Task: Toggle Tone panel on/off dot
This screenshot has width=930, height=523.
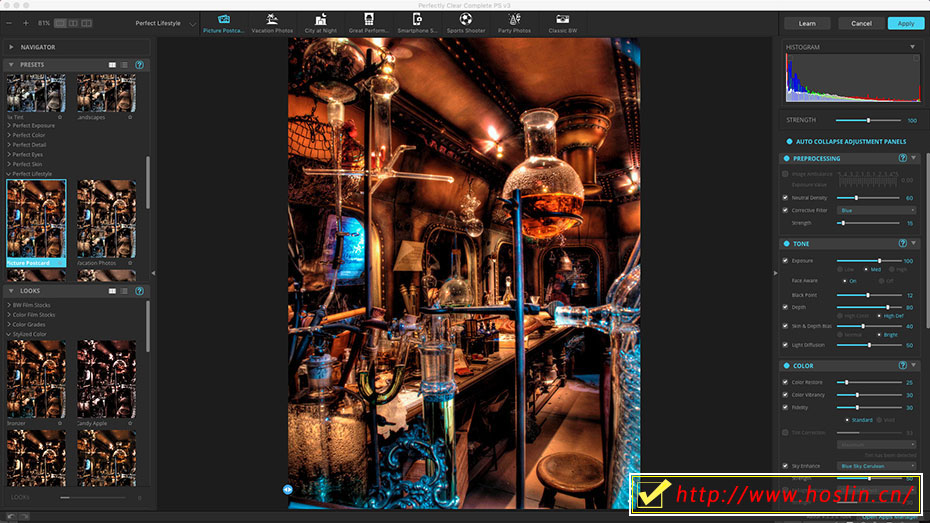Action: click(x=786, y=244)
